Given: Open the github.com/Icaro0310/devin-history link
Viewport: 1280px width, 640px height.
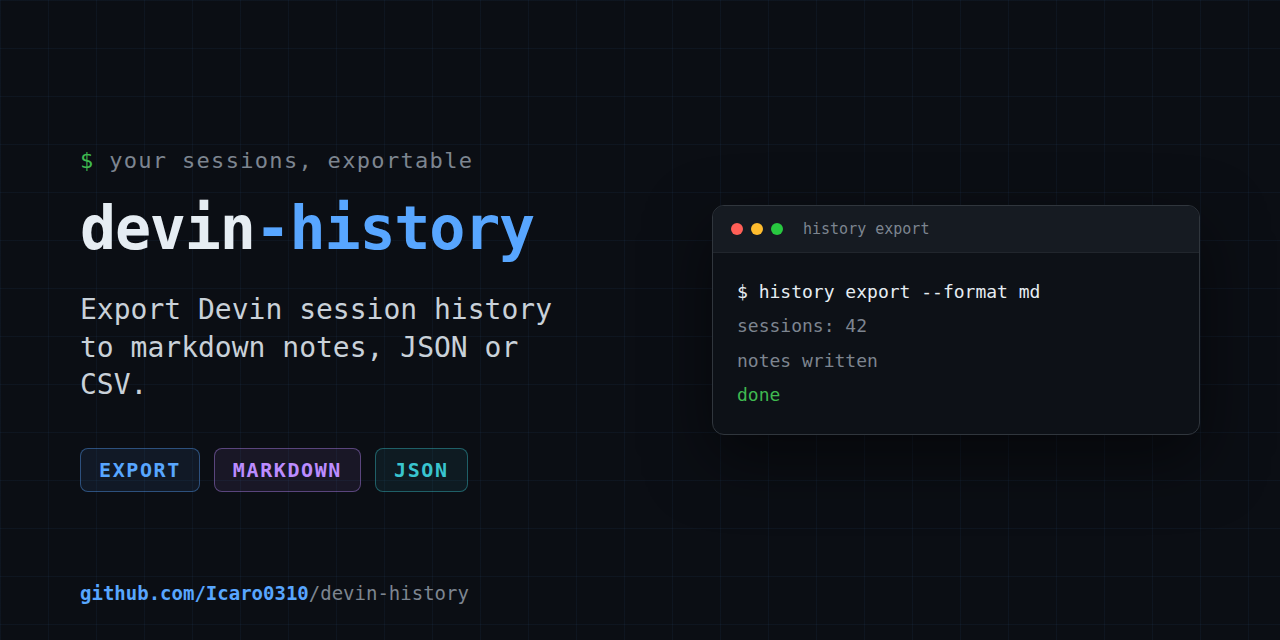Looking at the screenshot, I should (274, 593).
